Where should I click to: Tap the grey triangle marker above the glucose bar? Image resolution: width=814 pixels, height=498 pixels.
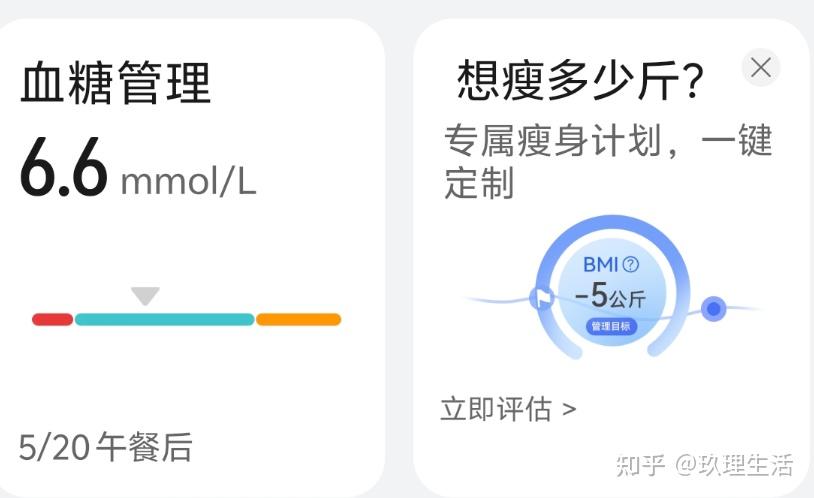pos(145,295)
